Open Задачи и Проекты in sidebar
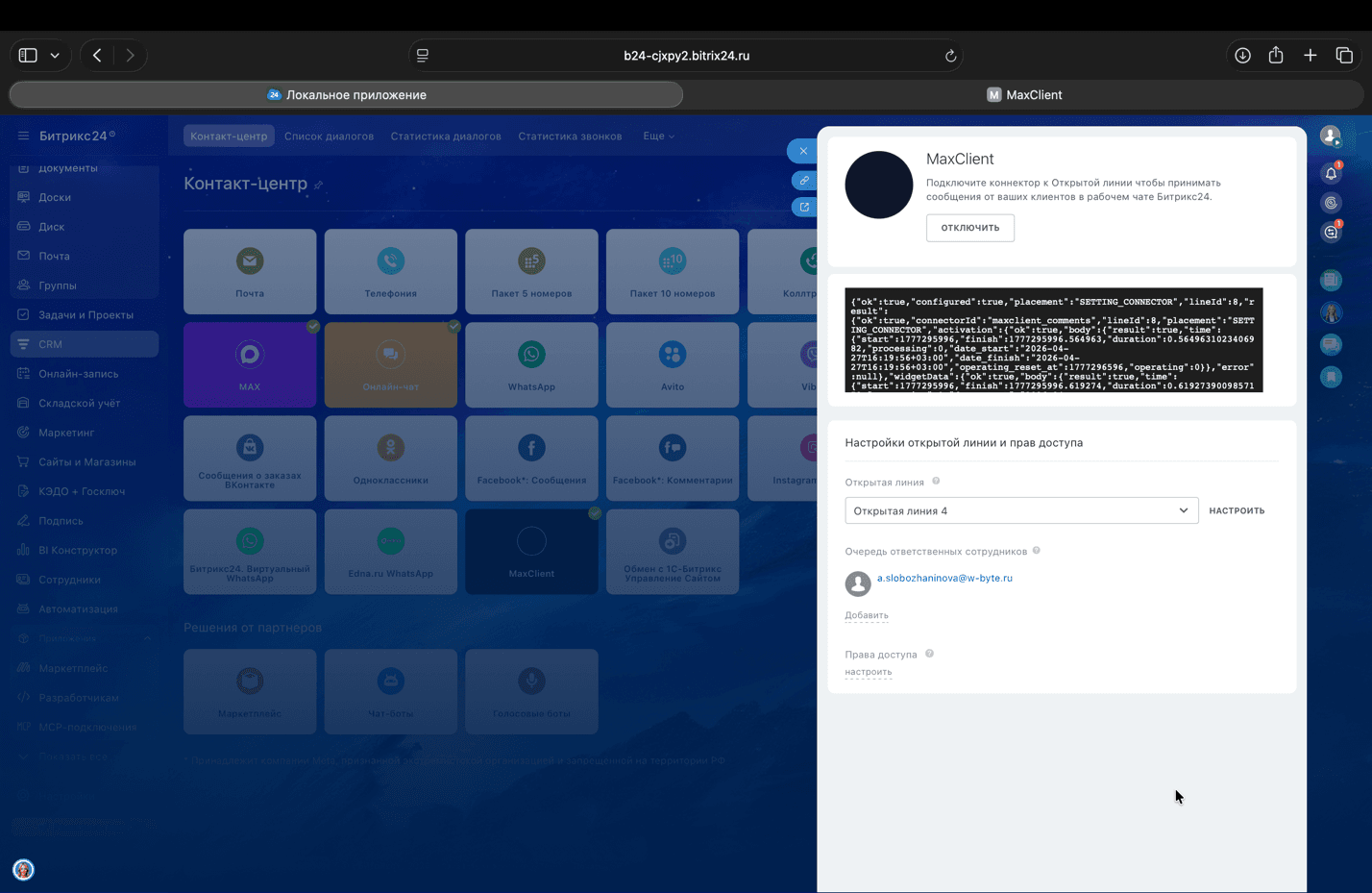Viewport: 1372px width, 893px height. tap(85, 314)
